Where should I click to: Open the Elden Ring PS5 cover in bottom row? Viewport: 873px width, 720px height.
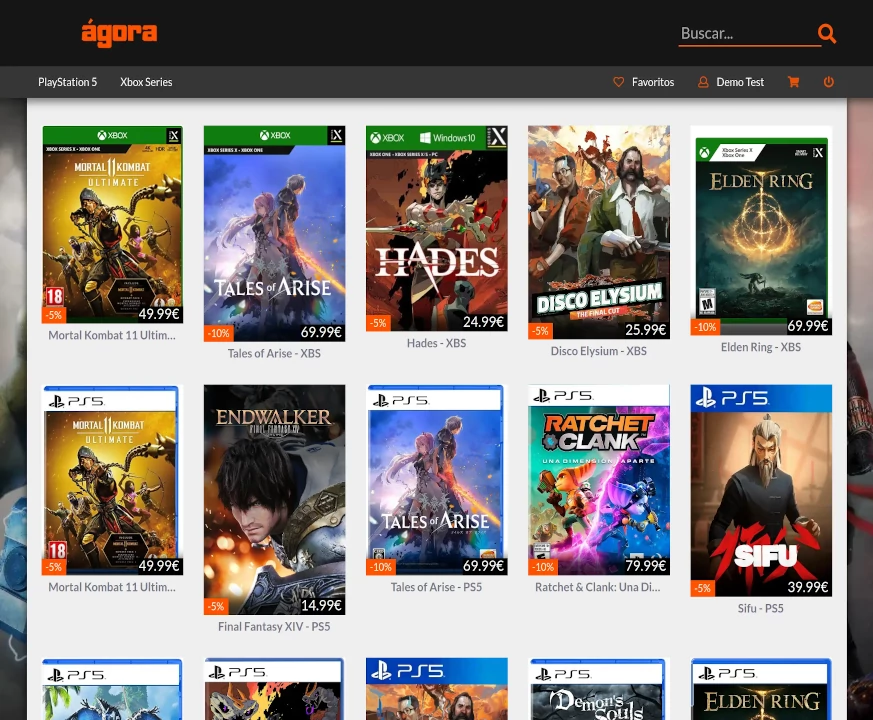761,689
